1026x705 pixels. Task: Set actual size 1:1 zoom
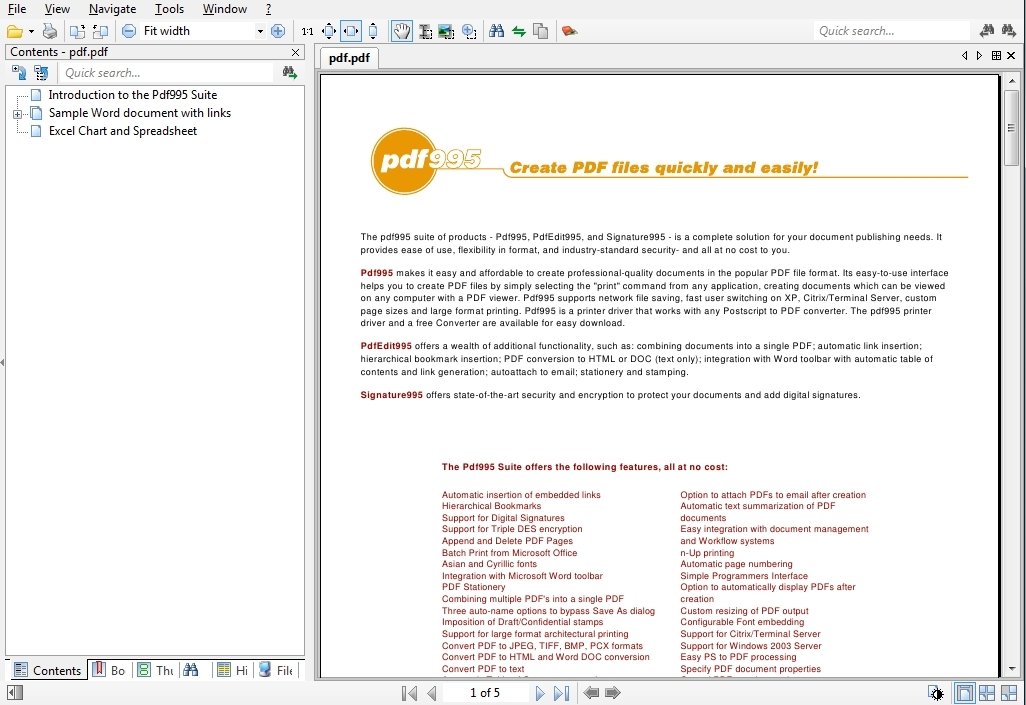click(307, 31)
